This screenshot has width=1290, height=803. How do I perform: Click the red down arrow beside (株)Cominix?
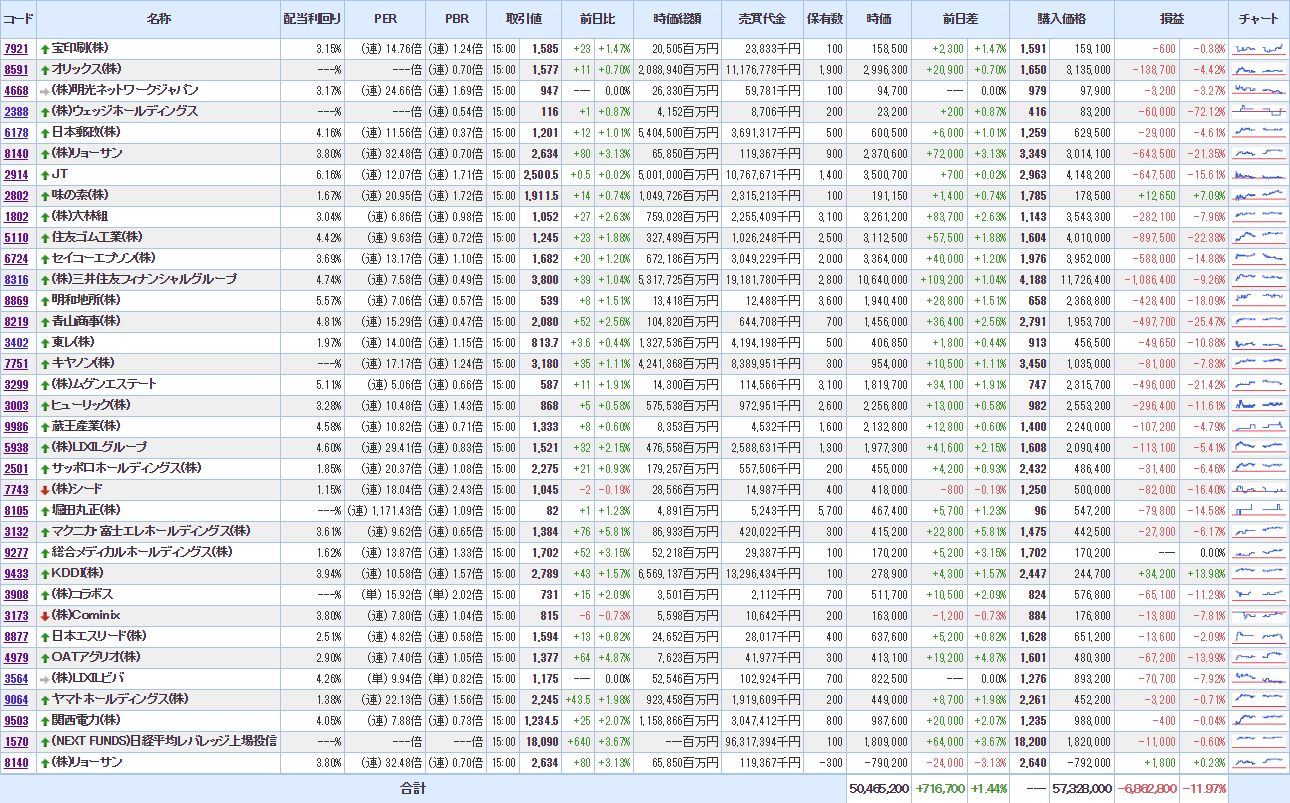[x=45, y=615]
